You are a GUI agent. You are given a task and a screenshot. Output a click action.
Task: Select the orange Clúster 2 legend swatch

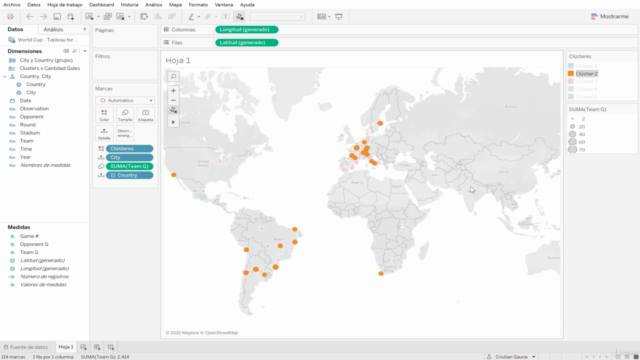pos(571,73)
